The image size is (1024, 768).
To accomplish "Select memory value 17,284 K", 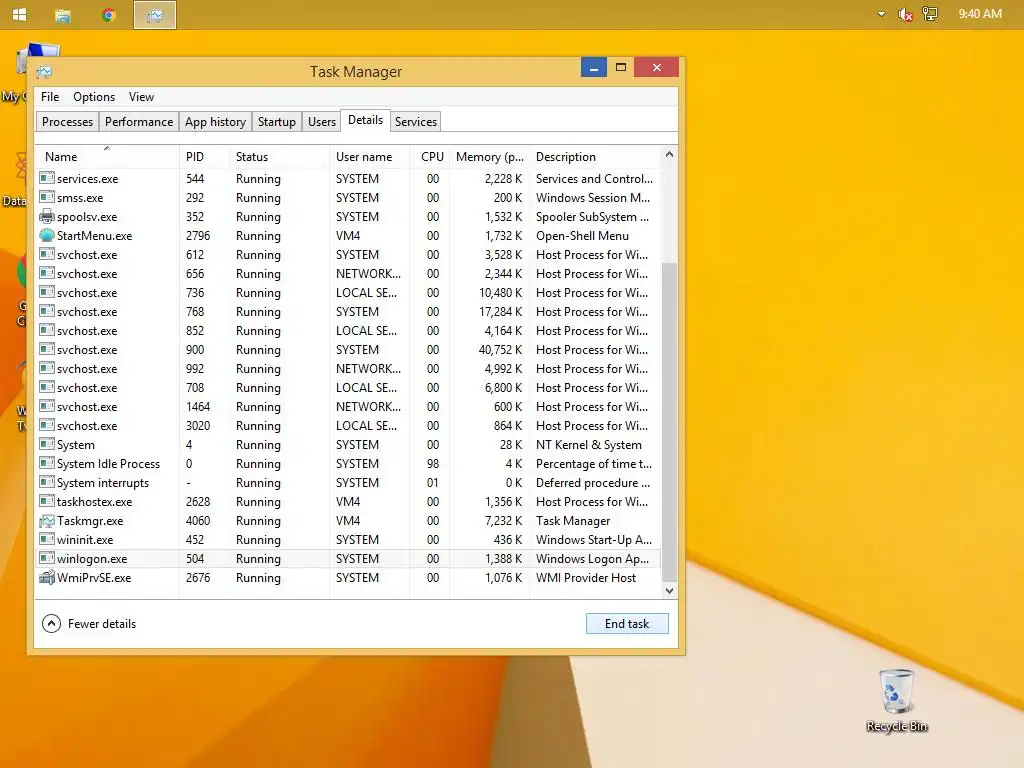I will pyautogui.click(x=500, y=312).
